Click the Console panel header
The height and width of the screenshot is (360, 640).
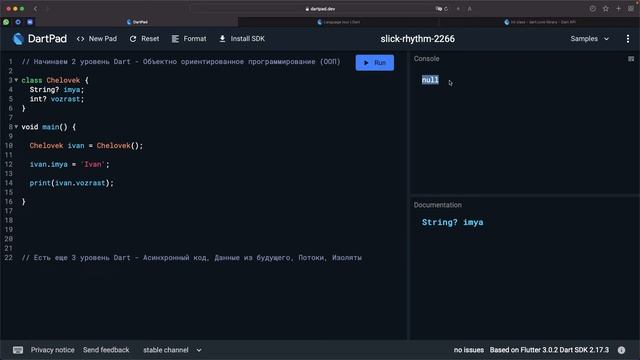[x=427, y=59]
